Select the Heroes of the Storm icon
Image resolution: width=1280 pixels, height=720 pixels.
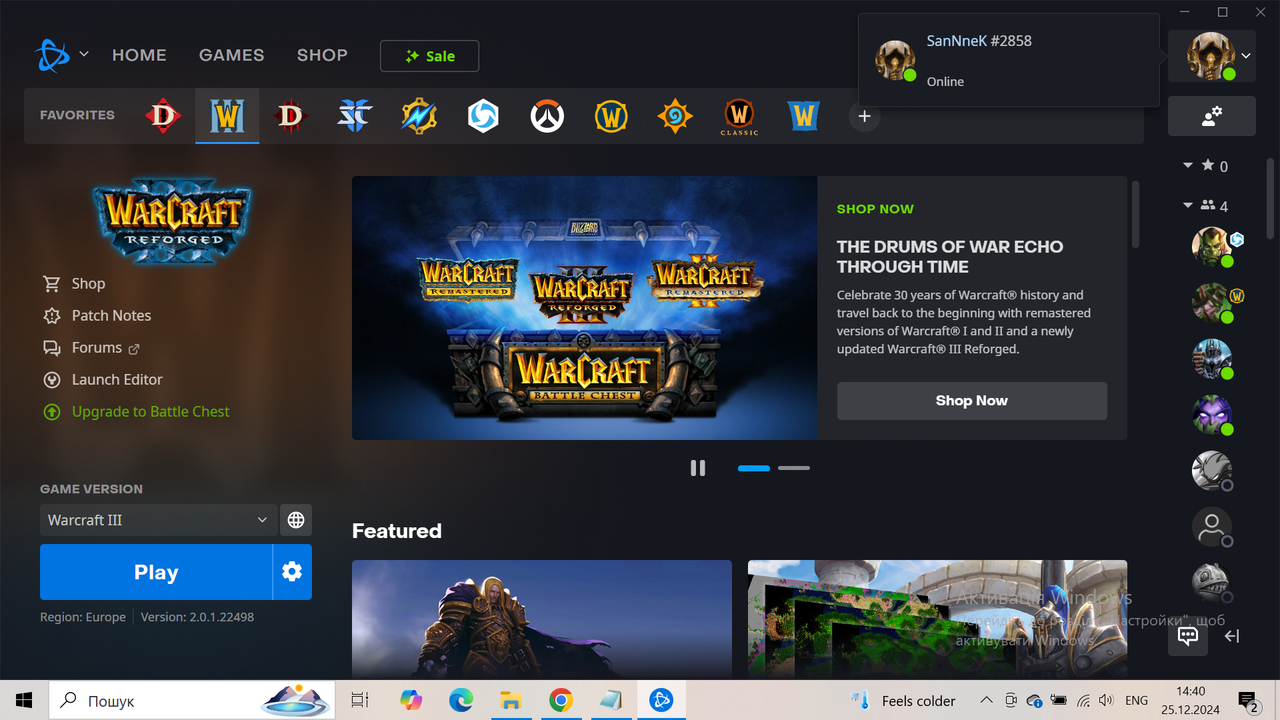pyautogui.click(x=483, y=116)
